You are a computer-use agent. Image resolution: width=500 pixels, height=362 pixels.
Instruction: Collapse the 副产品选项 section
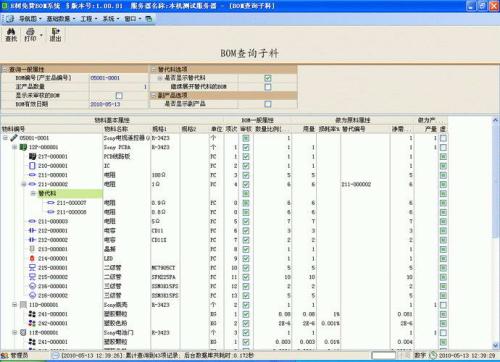pyautogui.click(x=154, y=95)
